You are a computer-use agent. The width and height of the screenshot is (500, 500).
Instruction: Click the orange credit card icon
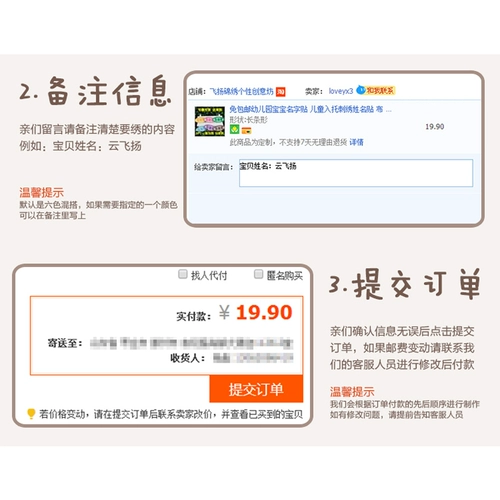point(246,130)
